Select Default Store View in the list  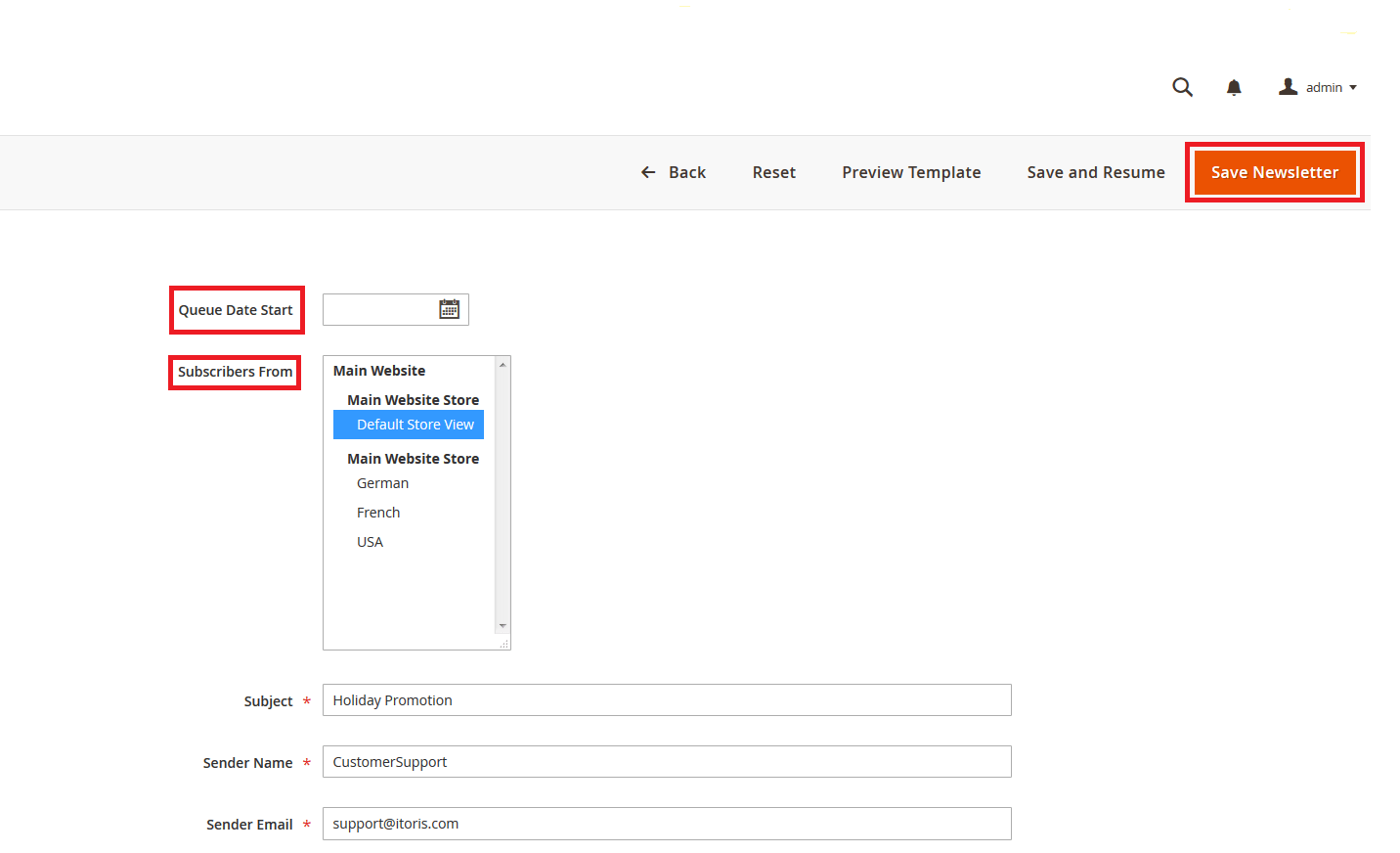[409, 425]
